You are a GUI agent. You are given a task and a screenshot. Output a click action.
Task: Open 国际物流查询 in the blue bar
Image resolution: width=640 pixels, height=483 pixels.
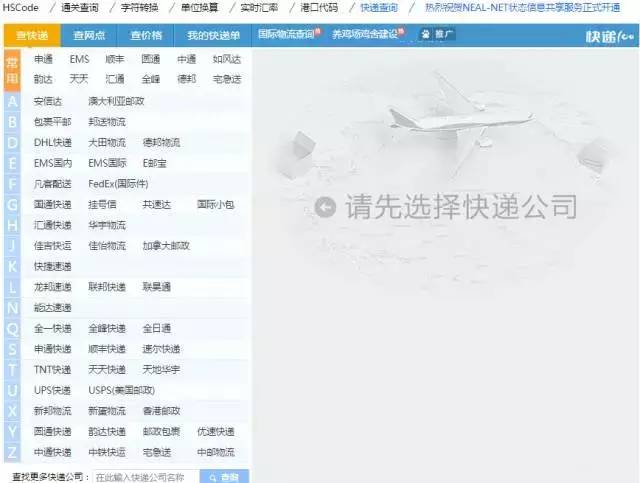coord(286,34)
